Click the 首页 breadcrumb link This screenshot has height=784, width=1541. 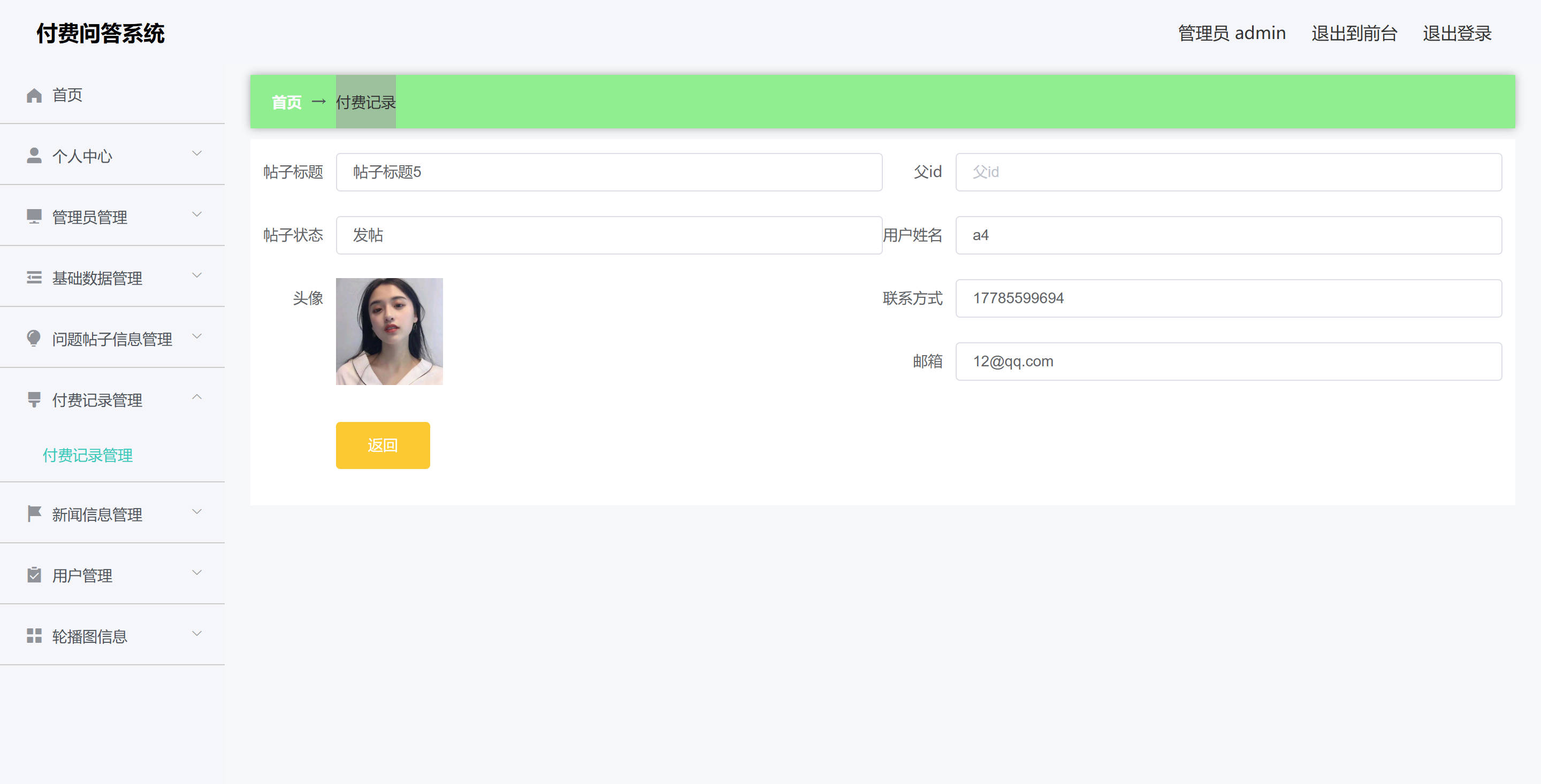(x=287, y=103)
